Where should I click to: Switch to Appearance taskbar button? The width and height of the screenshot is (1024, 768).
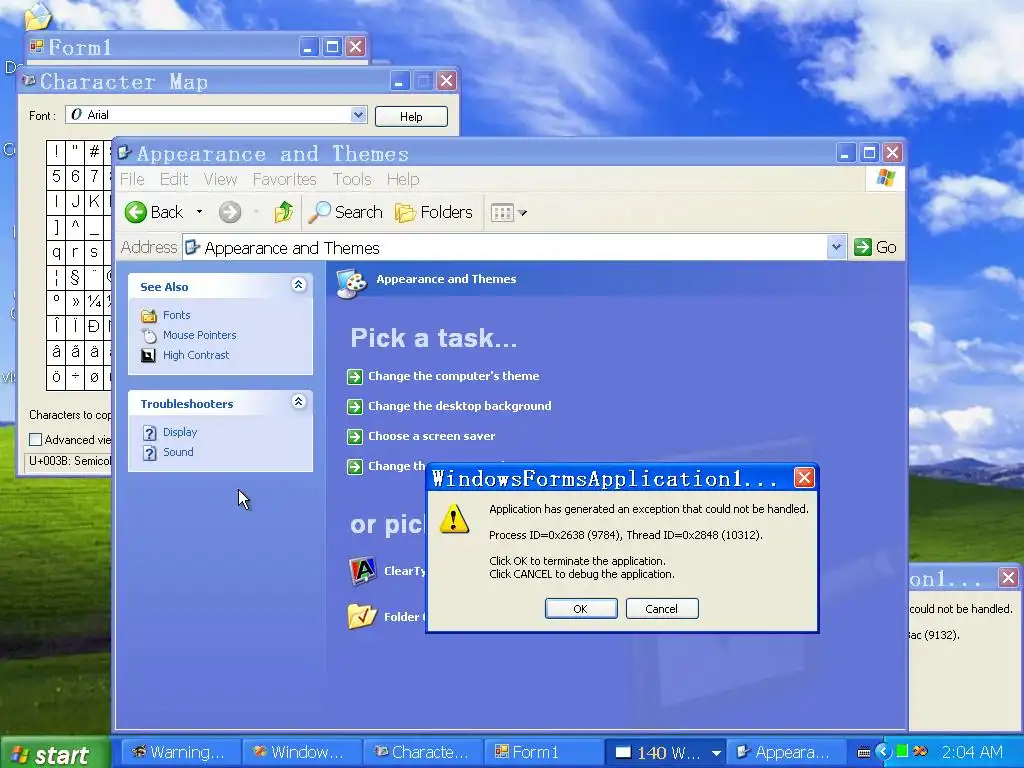[785, 752]
